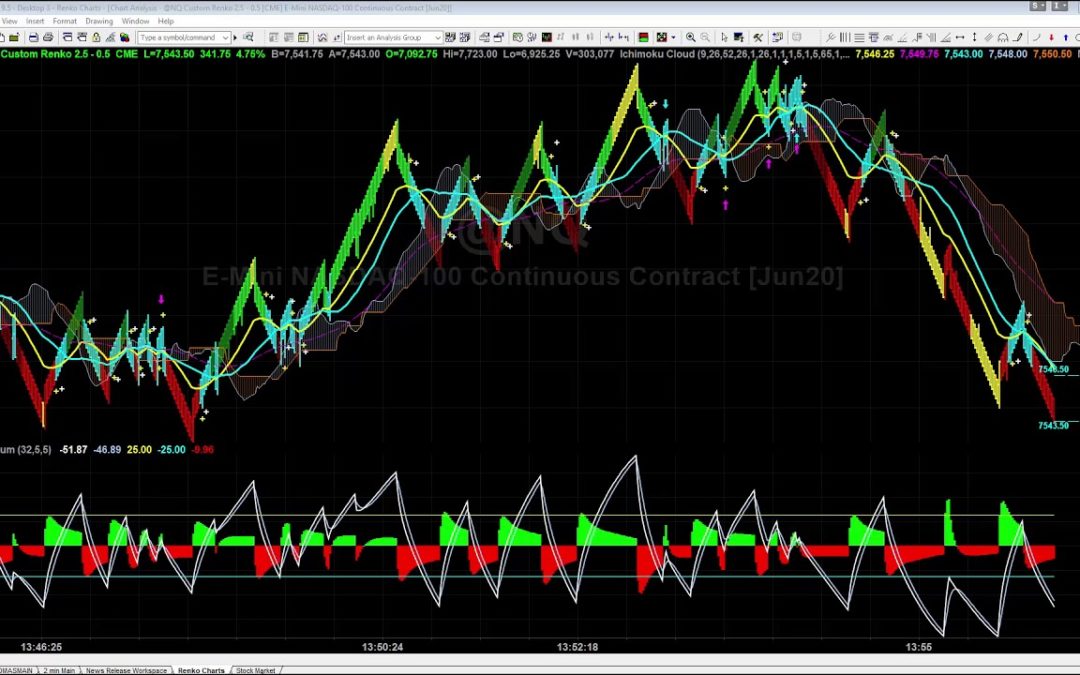Click the padlock icon in toolbar

[x=94, y=37]
